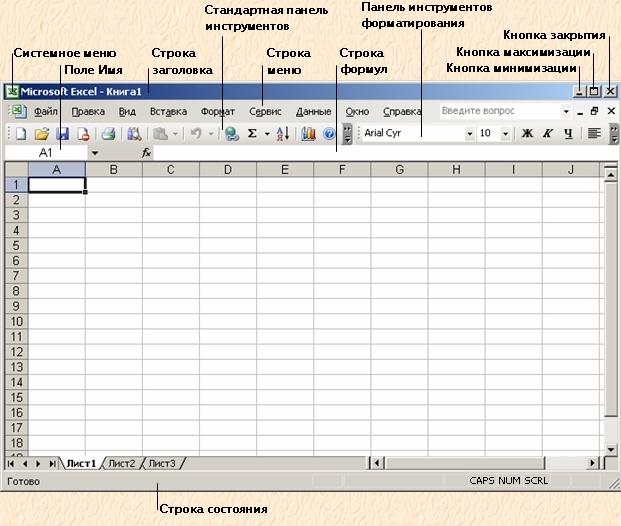Open the Формат menu
This screenshot has width=621, height=526.
tap(217, 112)
